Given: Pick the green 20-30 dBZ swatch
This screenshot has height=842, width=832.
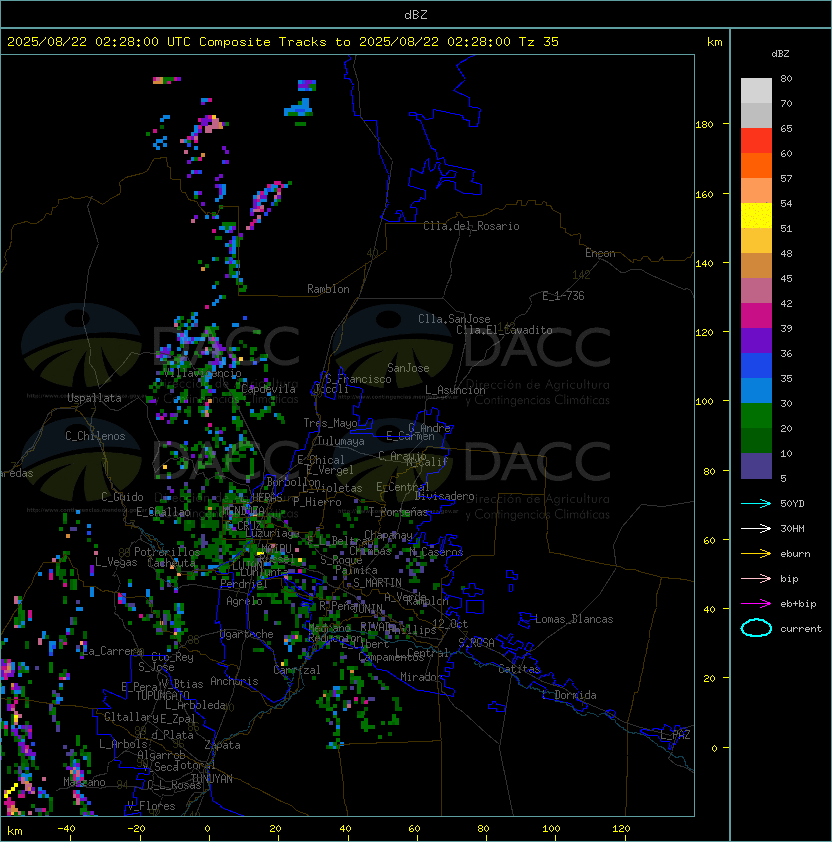Looking at the screenshot, I should [x=756, y=416].
